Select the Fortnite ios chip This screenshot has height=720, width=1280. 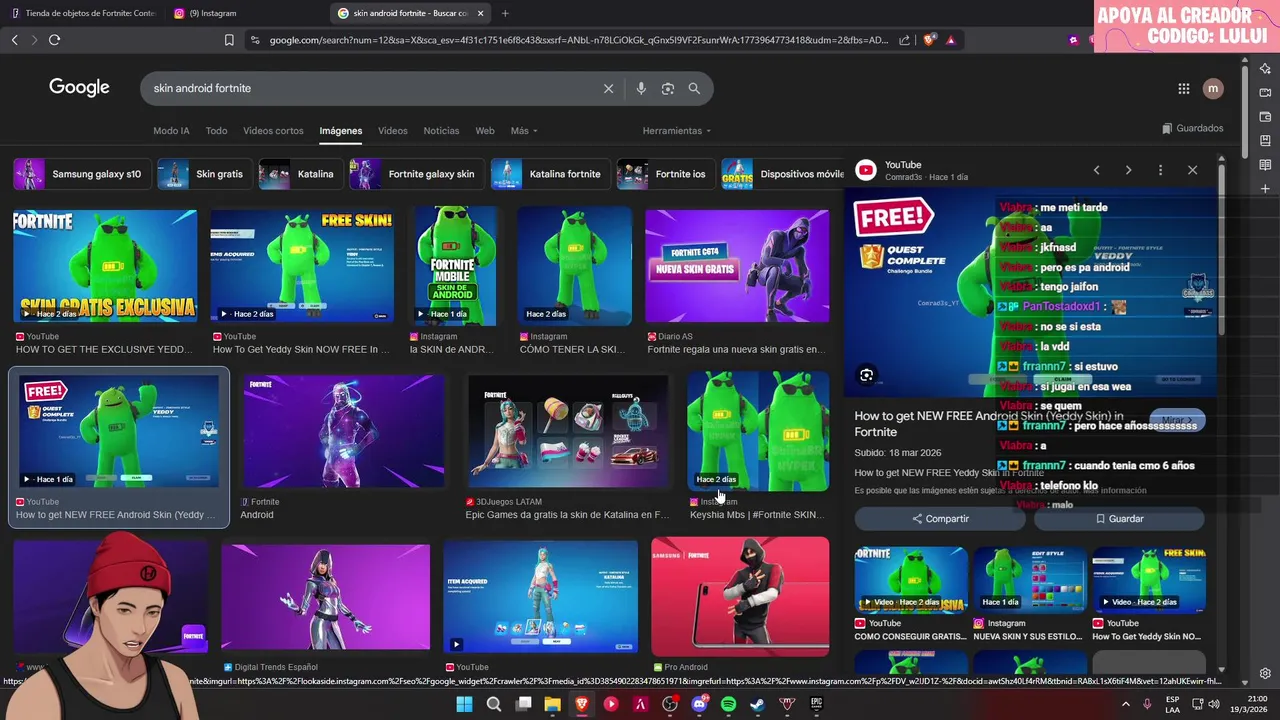[x=665, y=174]
